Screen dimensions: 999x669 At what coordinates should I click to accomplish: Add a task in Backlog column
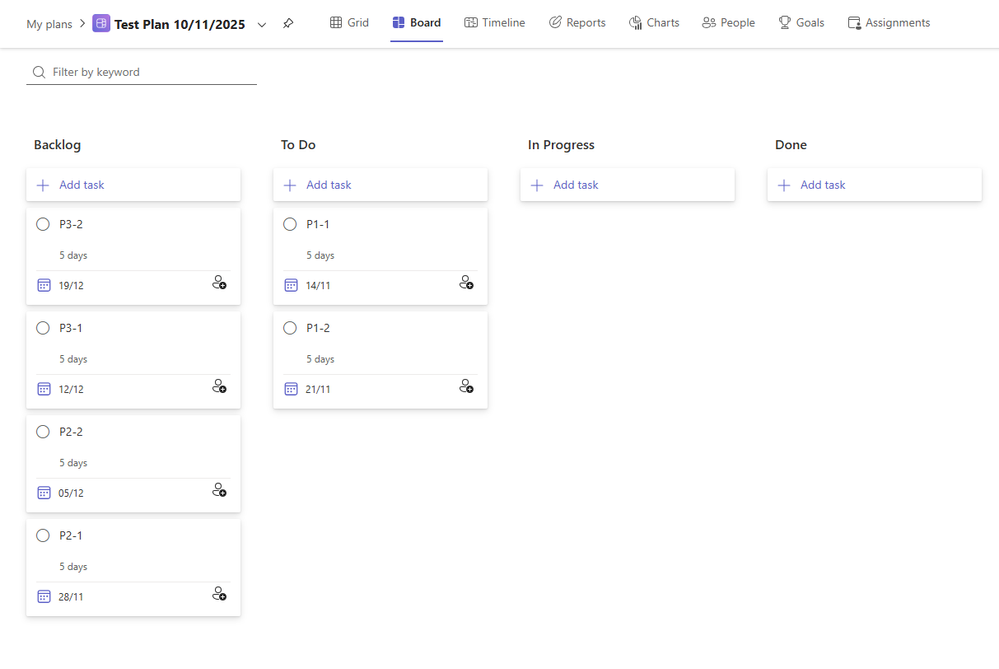click(81, 185)
